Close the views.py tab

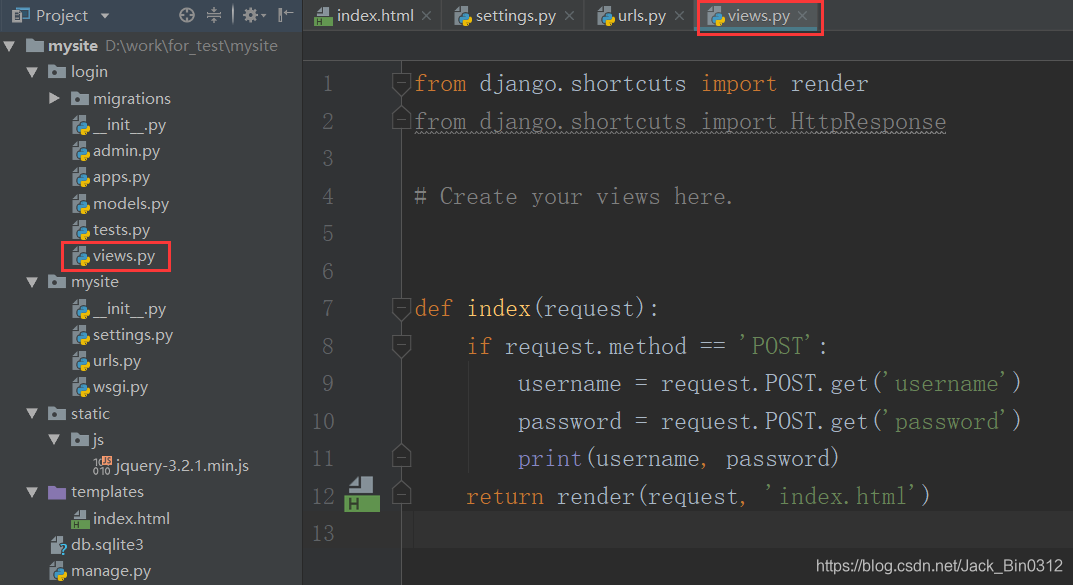tap(803, 16)
